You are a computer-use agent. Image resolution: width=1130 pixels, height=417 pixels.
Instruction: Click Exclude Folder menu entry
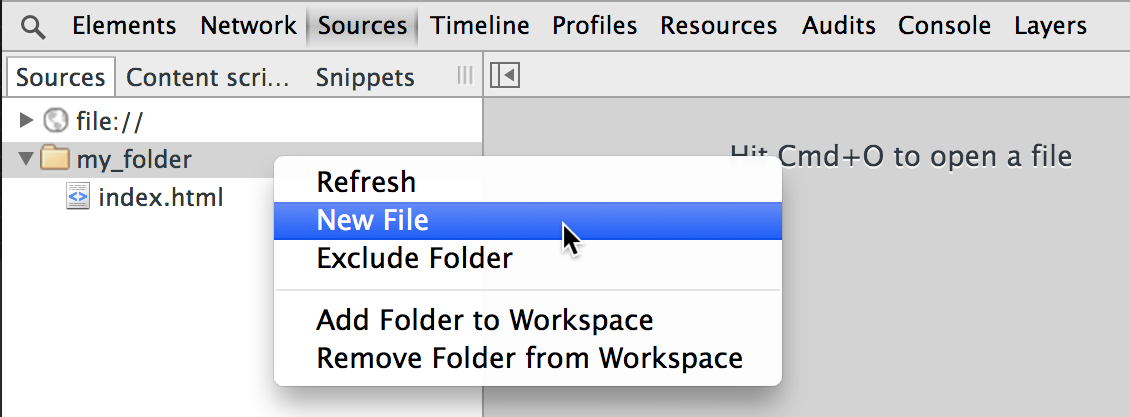pyautogui.click(x=414, y=259)
